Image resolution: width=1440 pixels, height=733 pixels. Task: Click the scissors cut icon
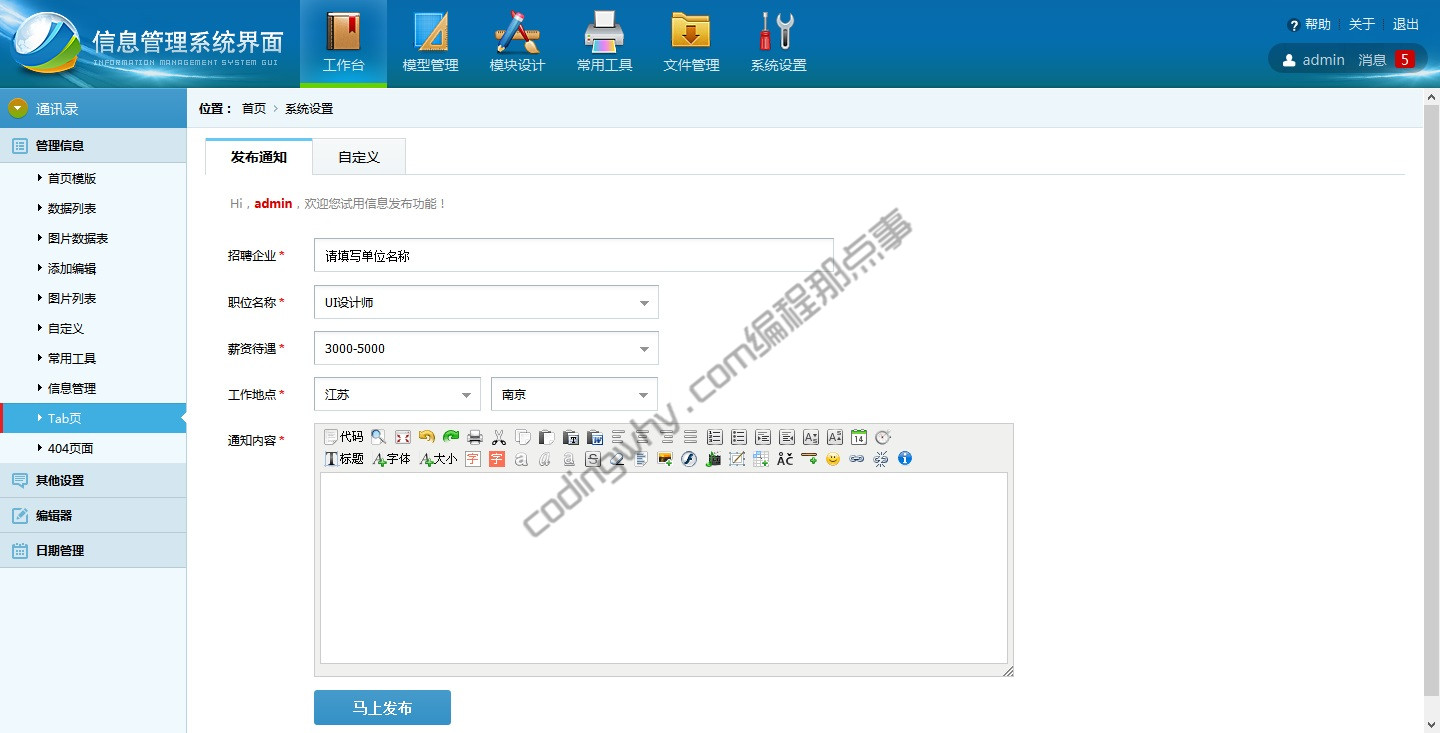(x=499, y=437)
